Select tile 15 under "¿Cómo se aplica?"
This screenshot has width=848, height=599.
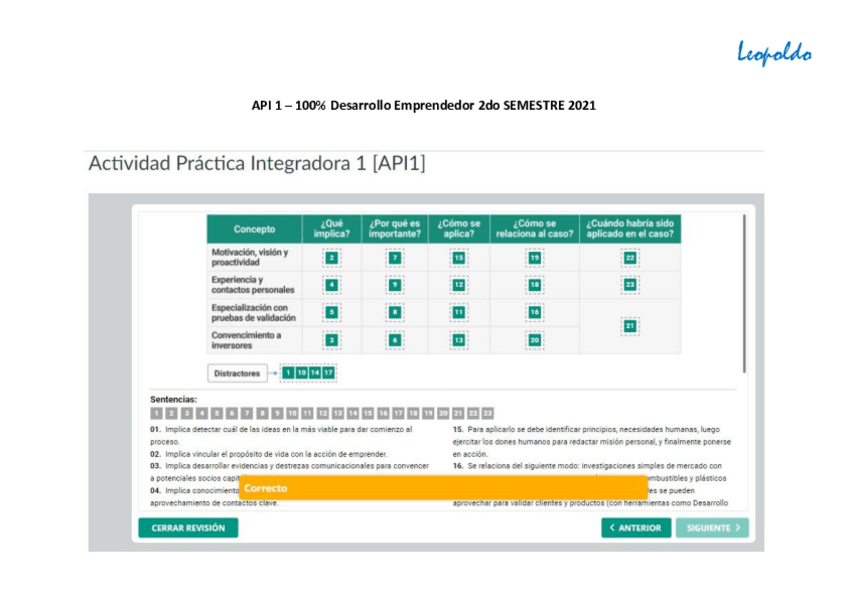pyautogui.click(x=457, y=256)
